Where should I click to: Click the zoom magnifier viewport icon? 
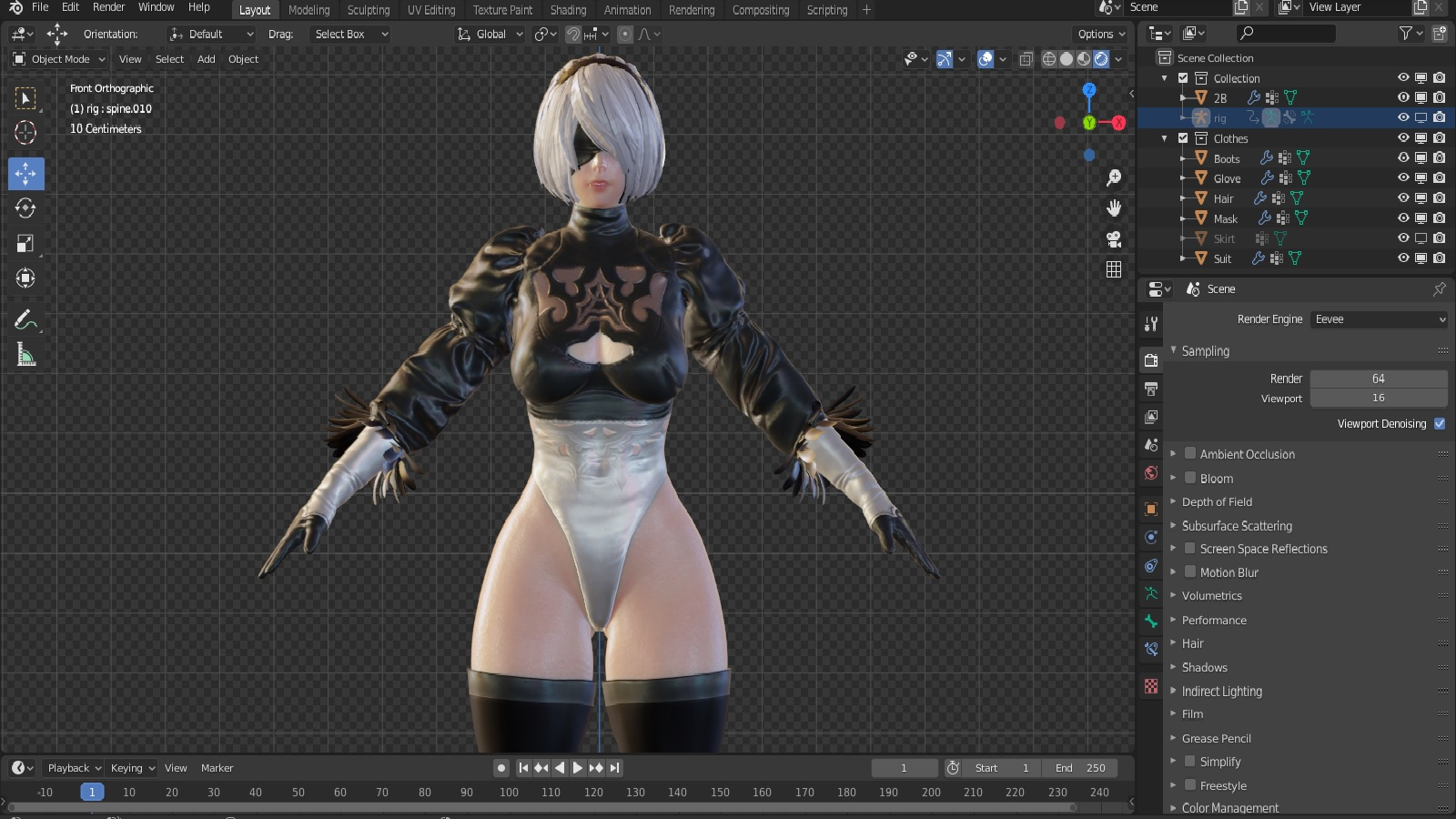point(1113,178)
